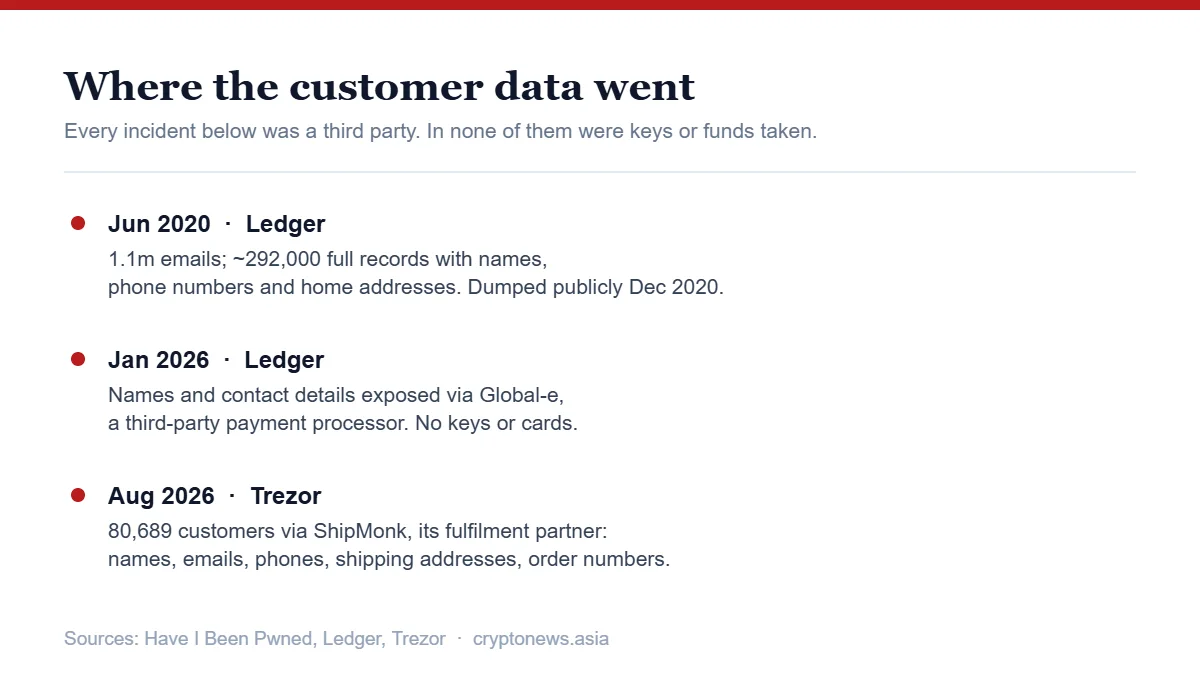Viewport: 1200px width, 675px height.
Task: Click the Ledger source in footer
Action: tap(351, 639)
